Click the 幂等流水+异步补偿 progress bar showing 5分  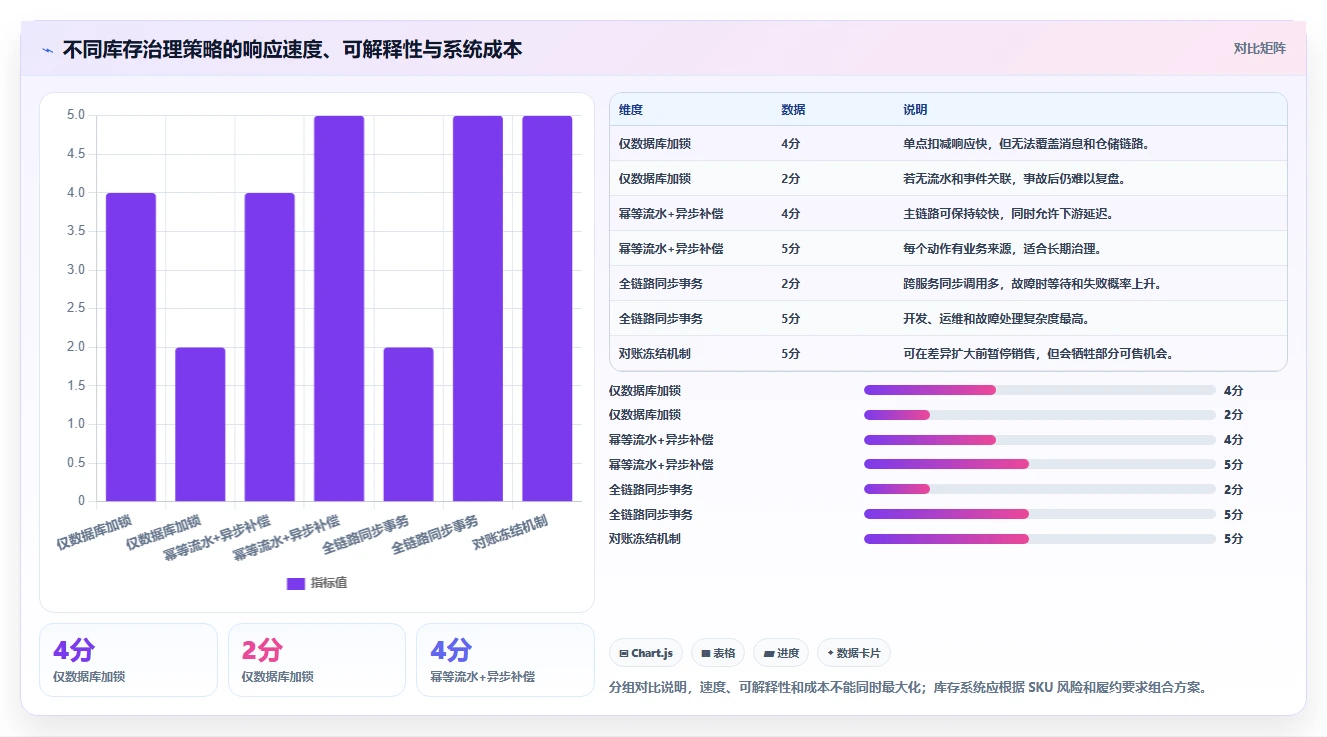(1040, 464)
